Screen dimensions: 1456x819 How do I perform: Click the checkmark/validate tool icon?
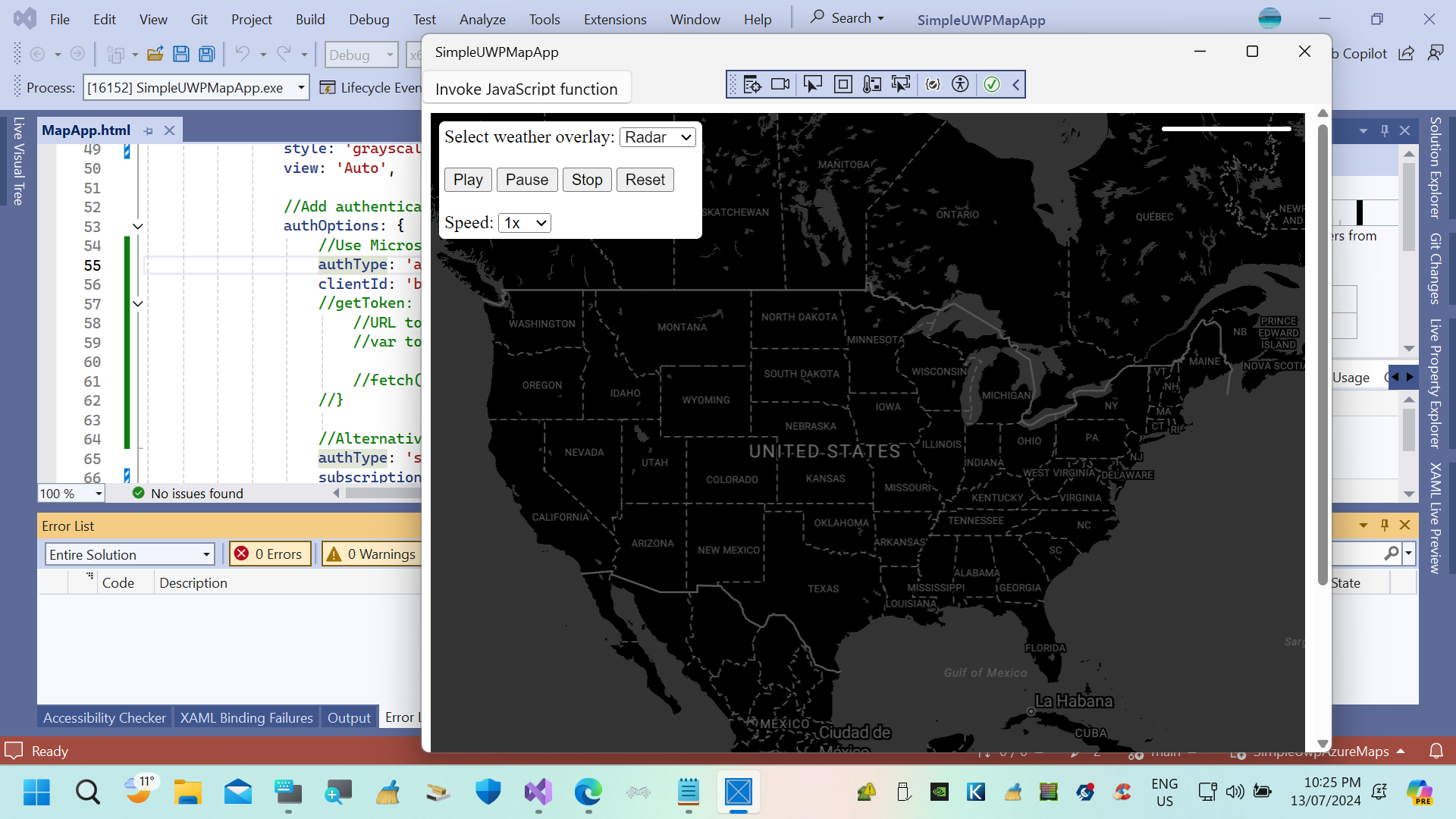click(991, 84)
